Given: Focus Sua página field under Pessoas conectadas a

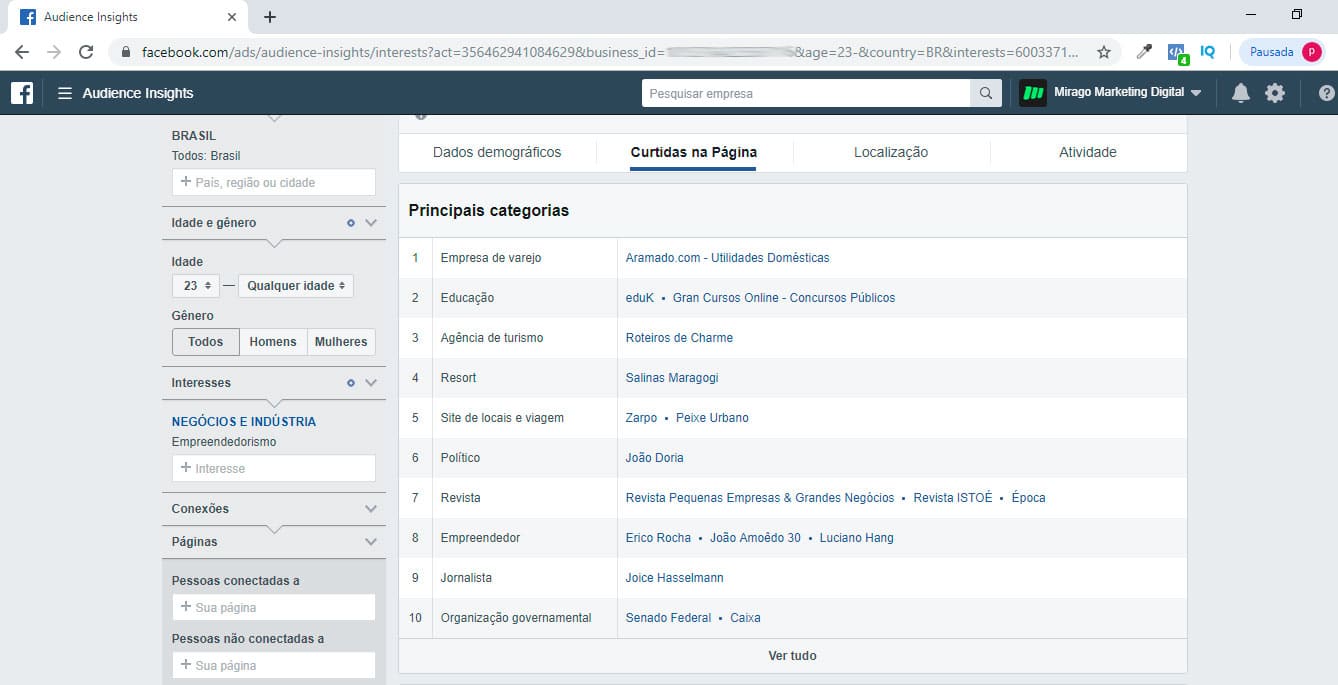Looking at the screenshot, I should tap(274, 607).
